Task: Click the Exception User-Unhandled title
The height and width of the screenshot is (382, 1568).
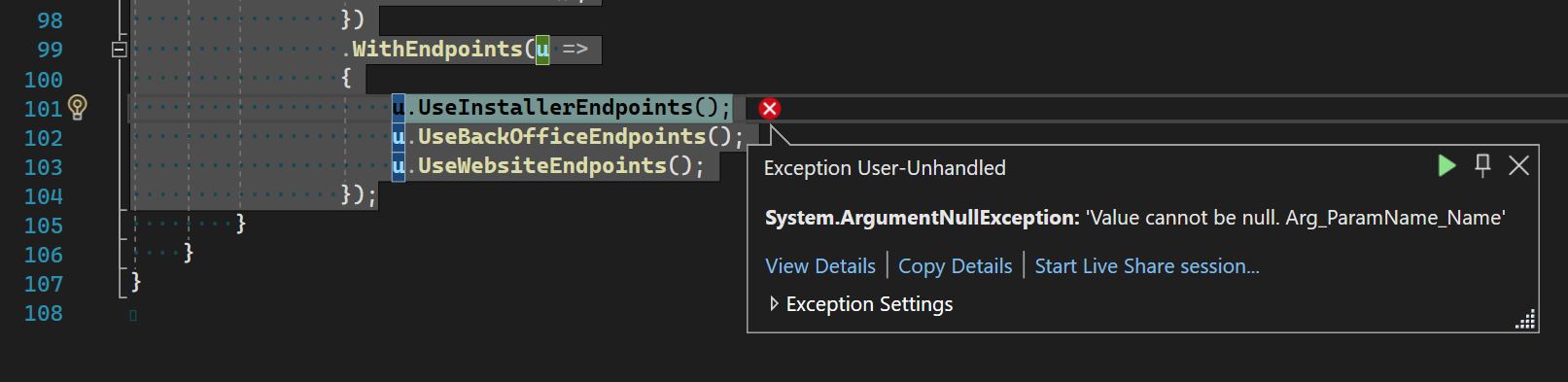Action: pyautogui.click(x=885, y=168)
